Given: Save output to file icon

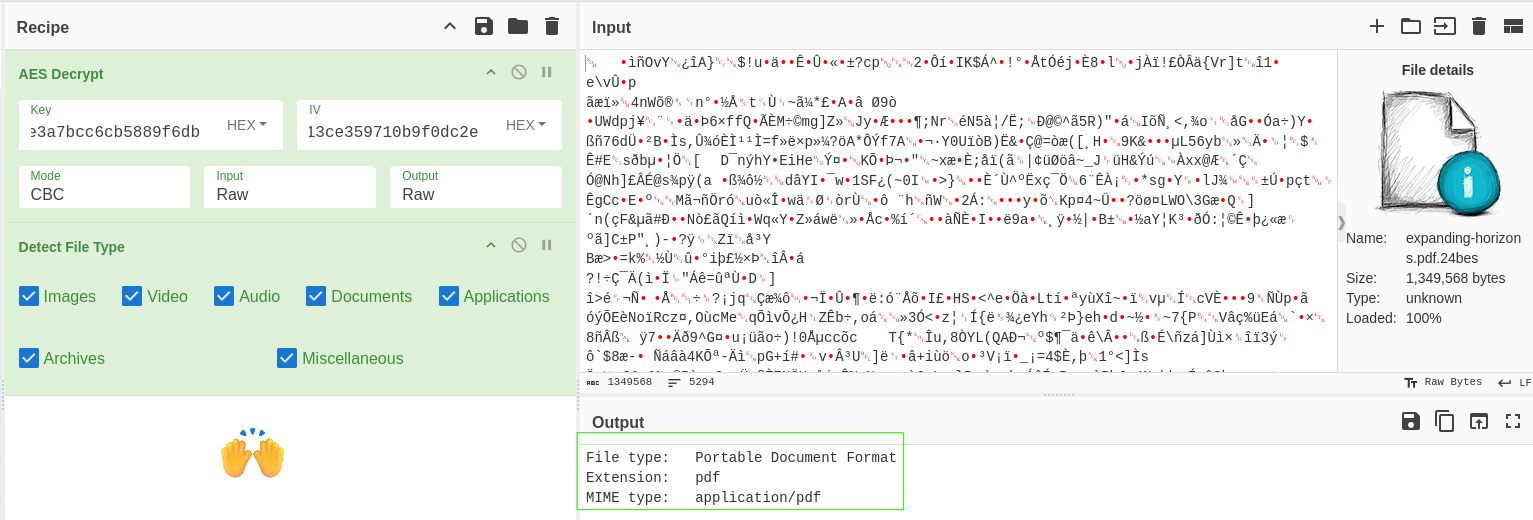Looking at the screenshot, I should [1411, 421].
